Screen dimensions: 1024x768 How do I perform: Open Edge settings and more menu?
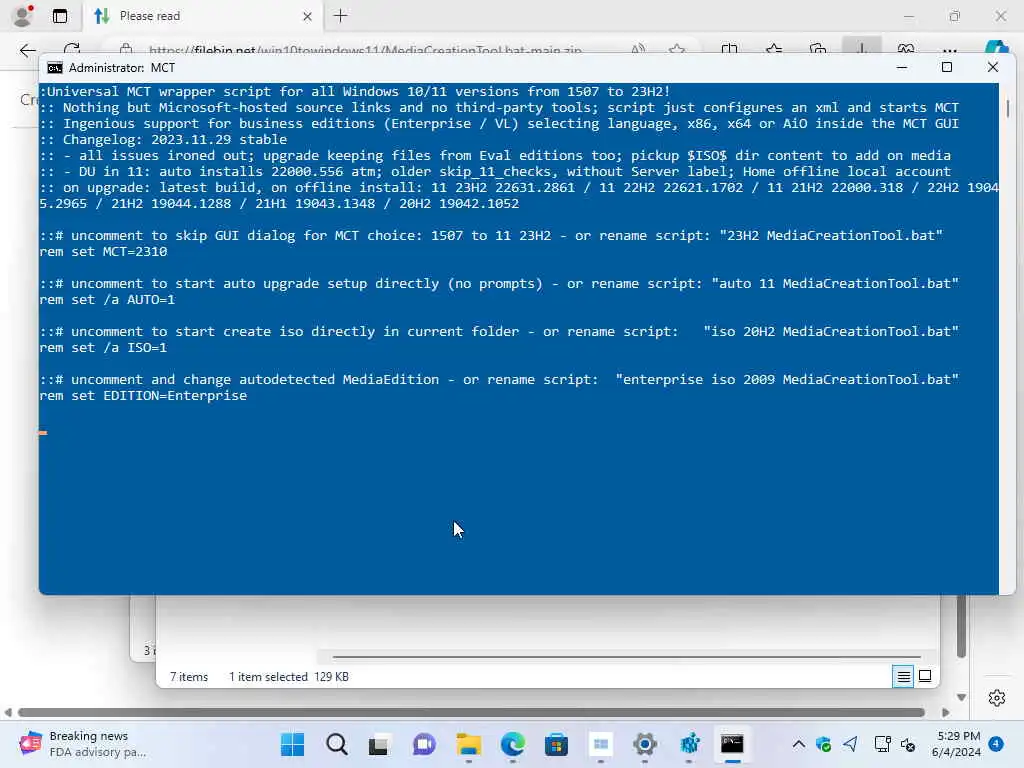point(950,50)
